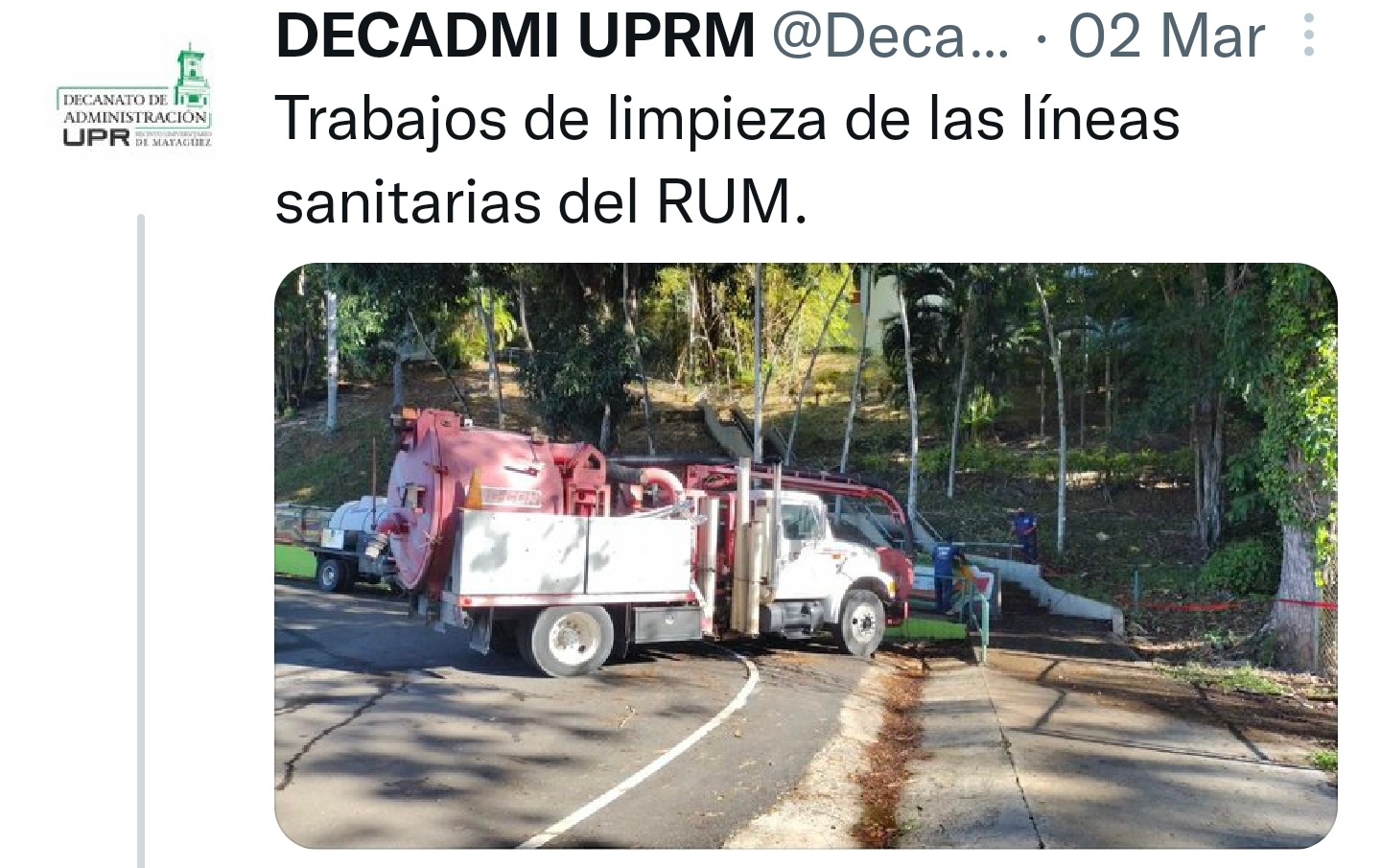Tap the words sanitarias del in tweet
Image resolution: width=1381 pixels, height=868 pixels.
click(456, 202)
